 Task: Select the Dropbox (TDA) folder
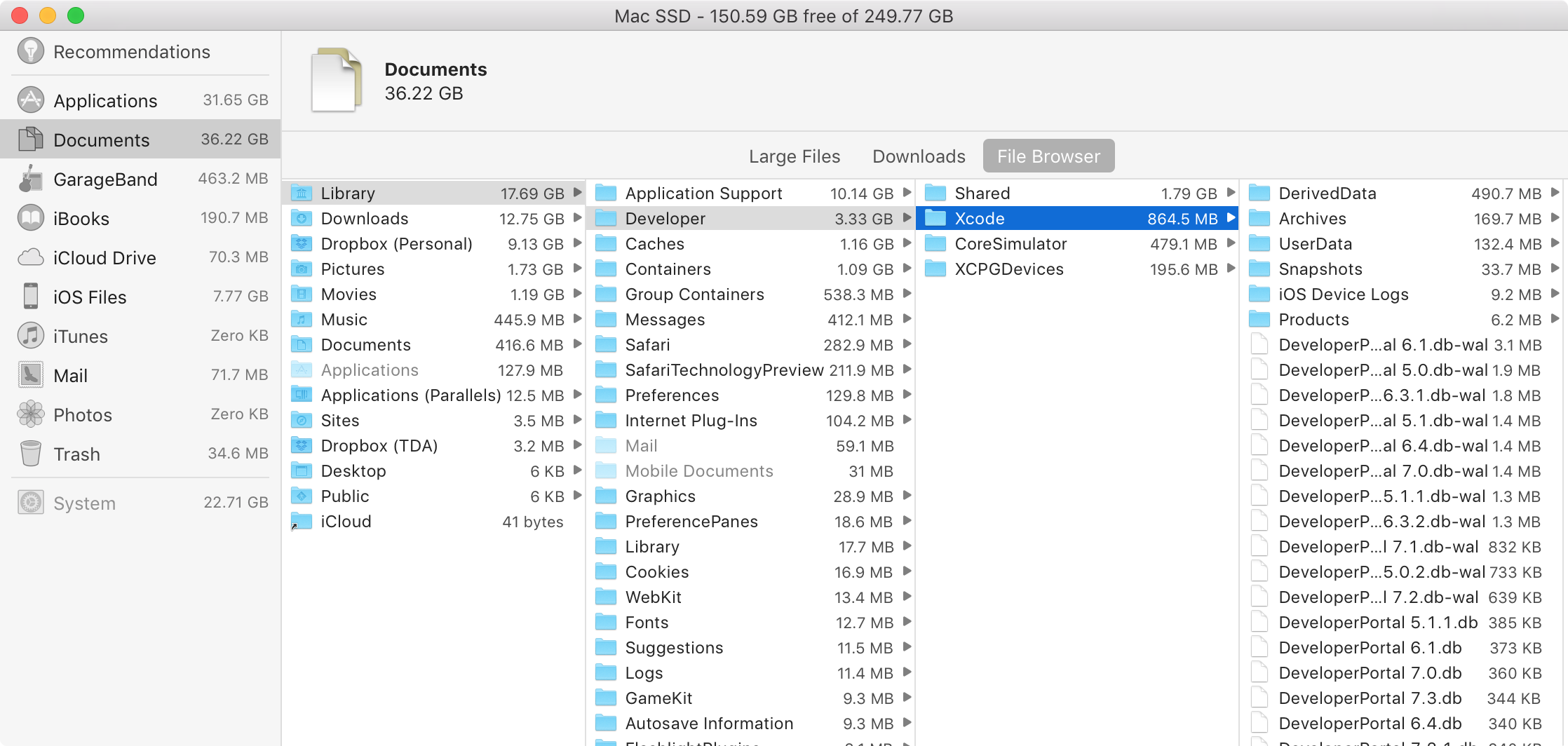coord(434,446)
